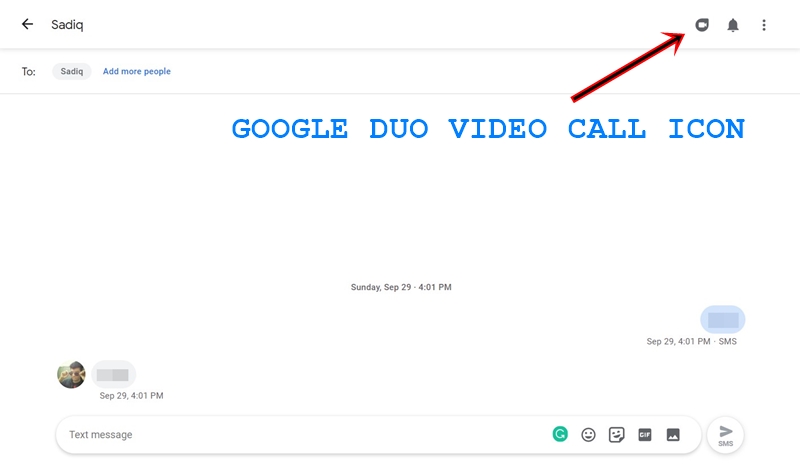The image size is (800, 473).
Task: Click Sadiq's profile photo avatar
Action: pyautogui.click(x=71, y=375)
